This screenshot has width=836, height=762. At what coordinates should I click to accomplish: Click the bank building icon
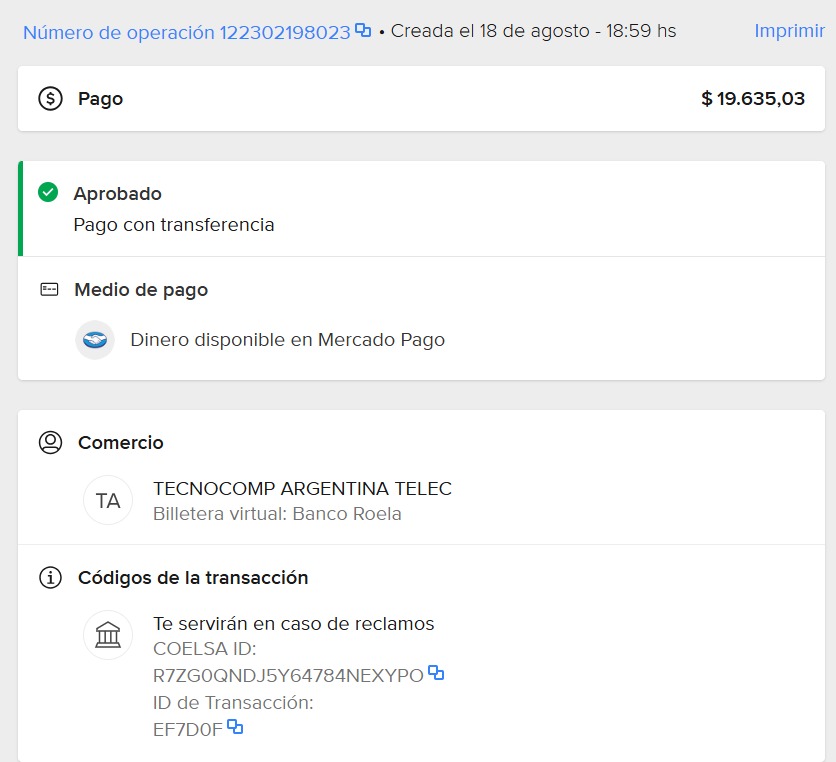point(108,635)
